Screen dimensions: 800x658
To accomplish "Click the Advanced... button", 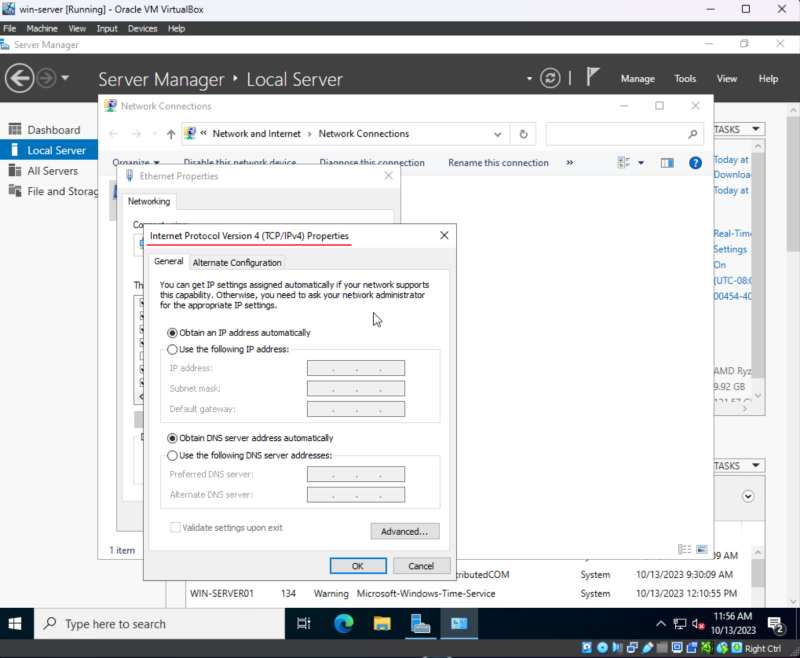I will [404, 531].
